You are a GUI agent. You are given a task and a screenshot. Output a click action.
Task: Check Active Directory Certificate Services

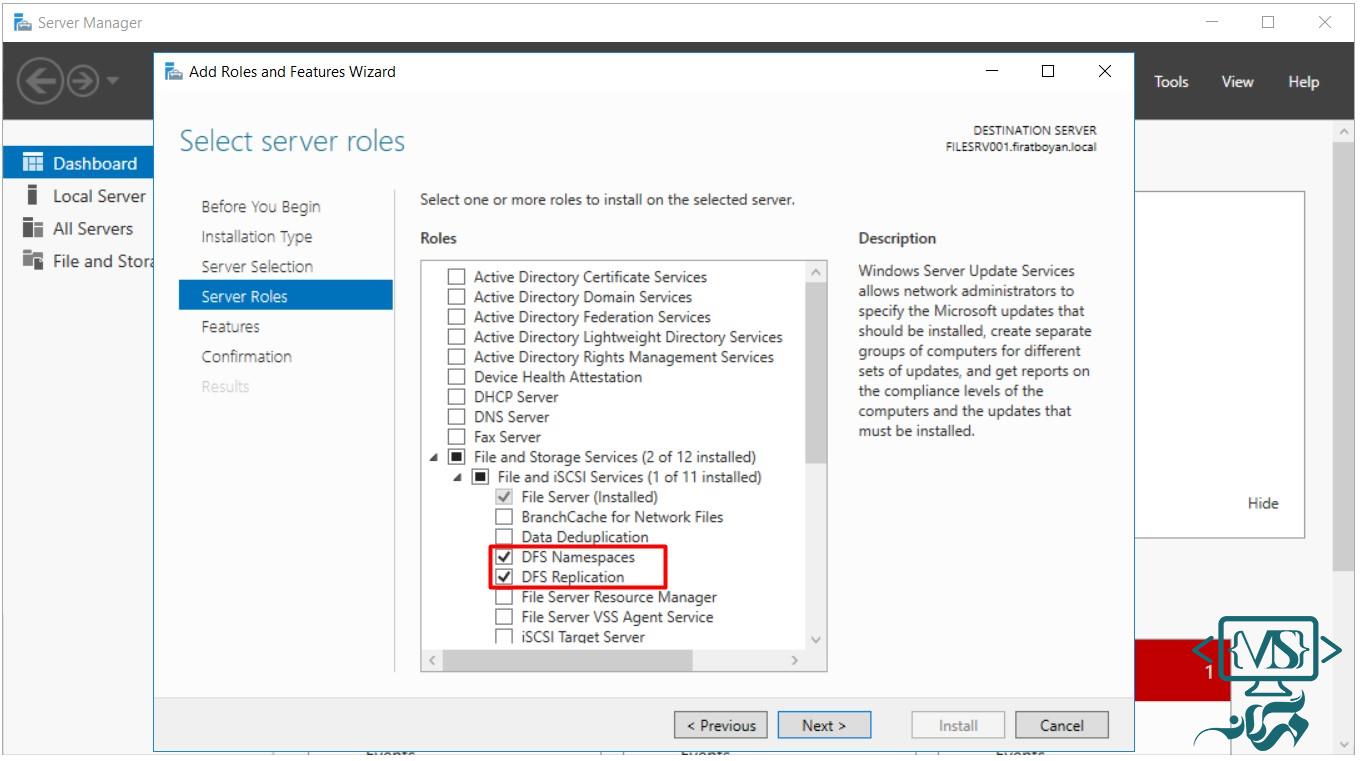pos(456,277)
